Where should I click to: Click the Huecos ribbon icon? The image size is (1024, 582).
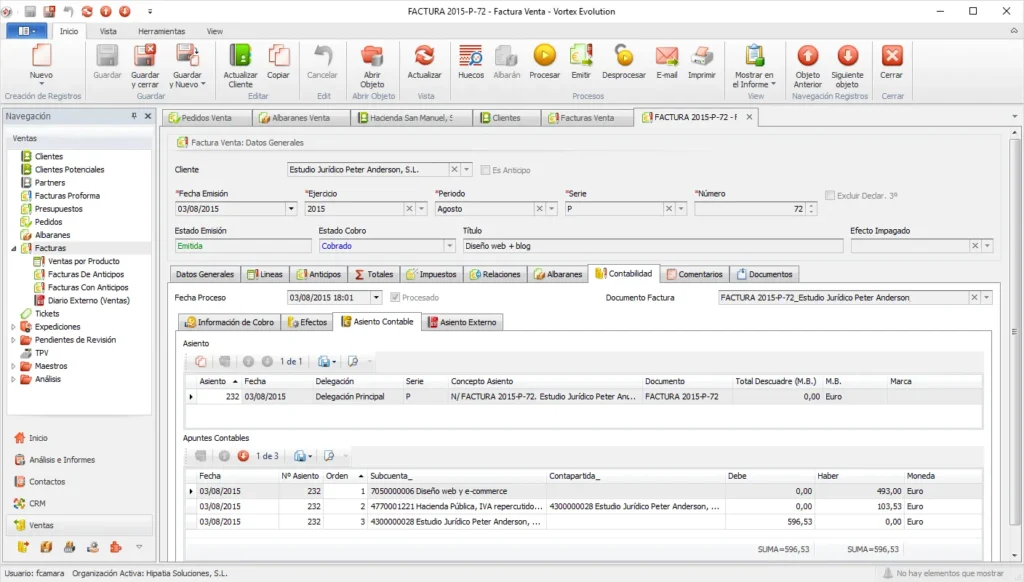click(x=470, y=56)
